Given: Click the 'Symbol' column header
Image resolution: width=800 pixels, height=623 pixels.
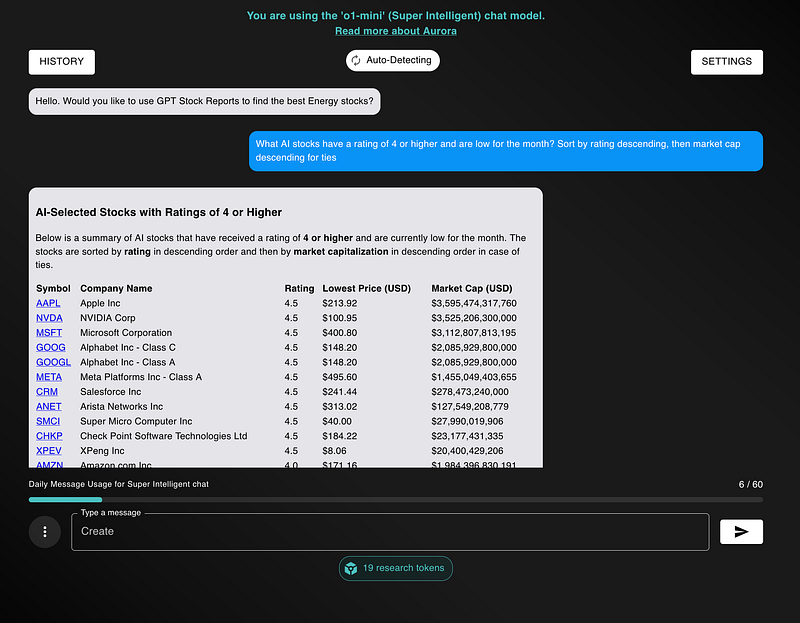Looking at the screenshot, I should click(x=53, y=288).
